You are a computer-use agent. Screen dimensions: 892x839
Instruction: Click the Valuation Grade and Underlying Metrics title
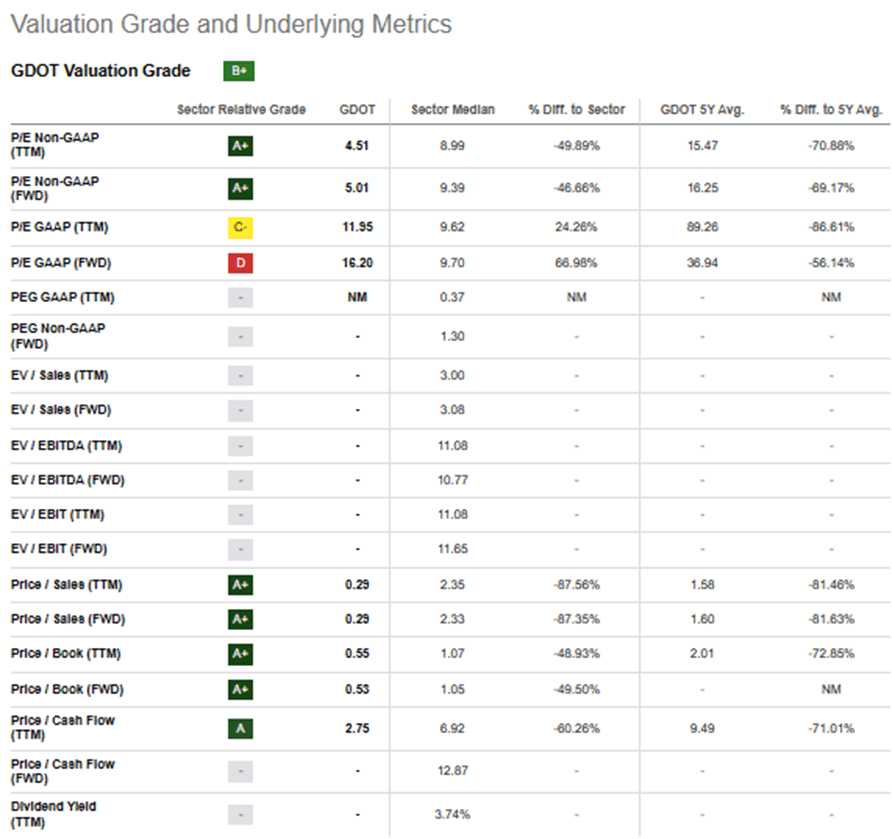(x=231, y=24)
